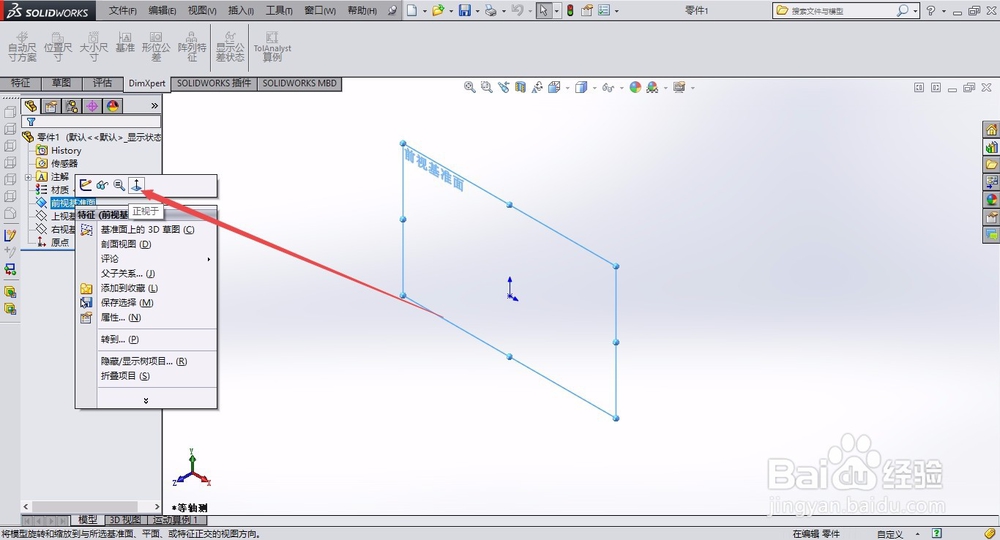Click the Pattern Feature tool
The height and width of the screenshot is (540, 1000).
coord(192,47)
